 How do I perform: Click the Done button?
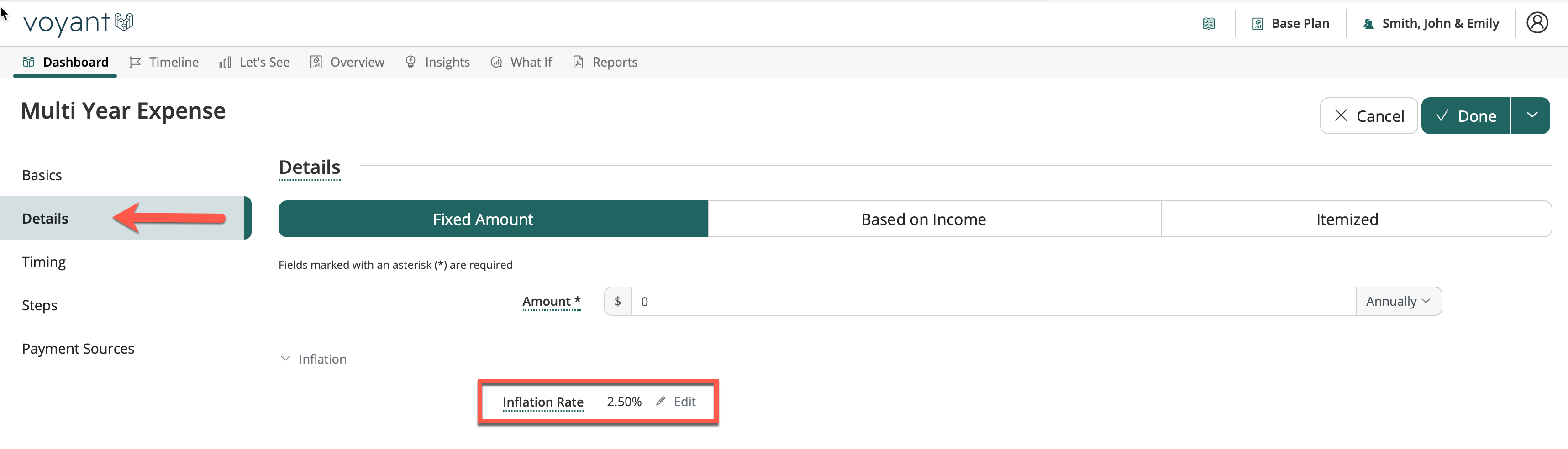point(1466,115)
